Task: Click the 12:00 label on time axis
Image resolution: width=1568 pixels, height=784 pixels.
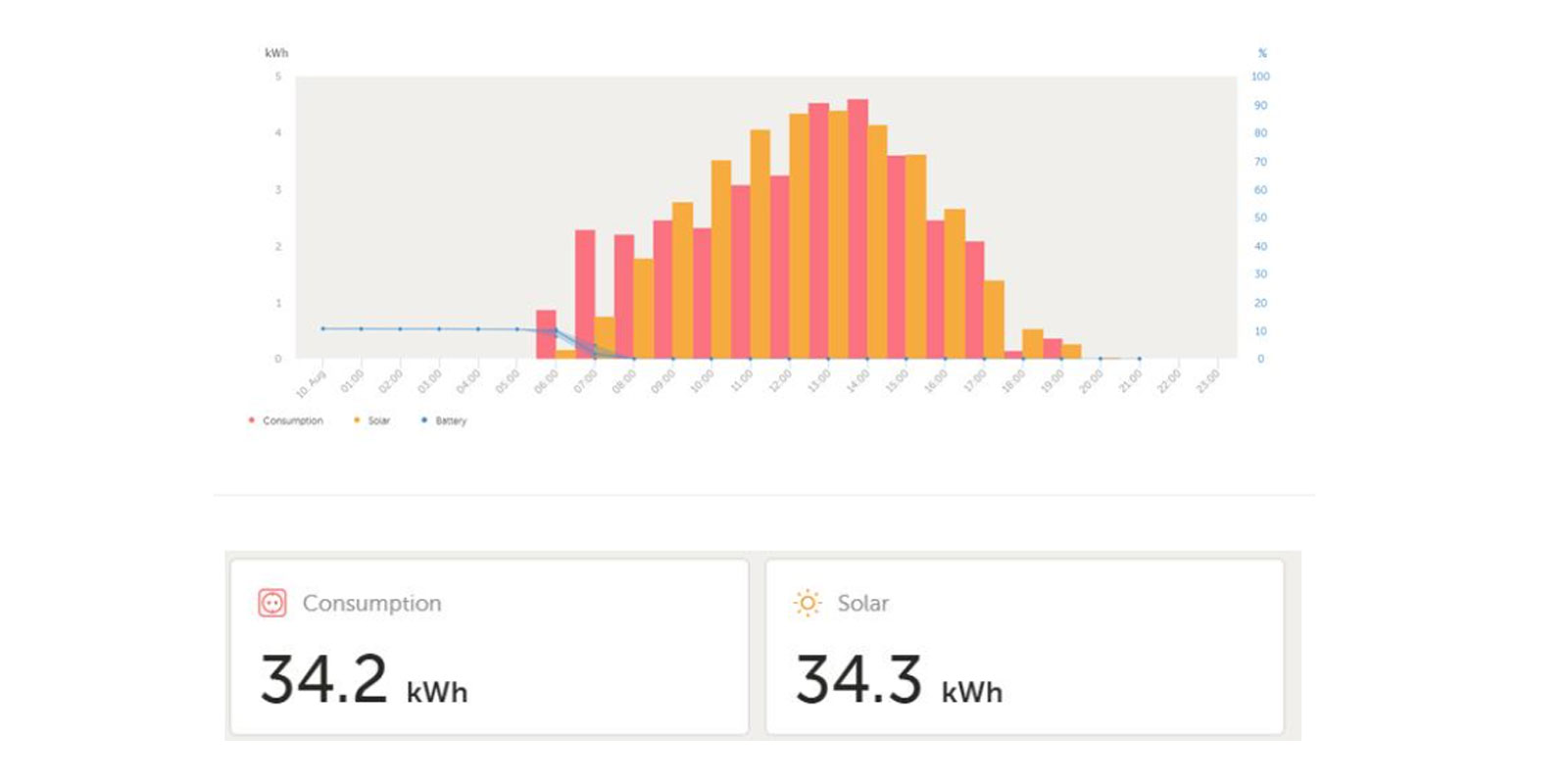Action: [781, 380]
